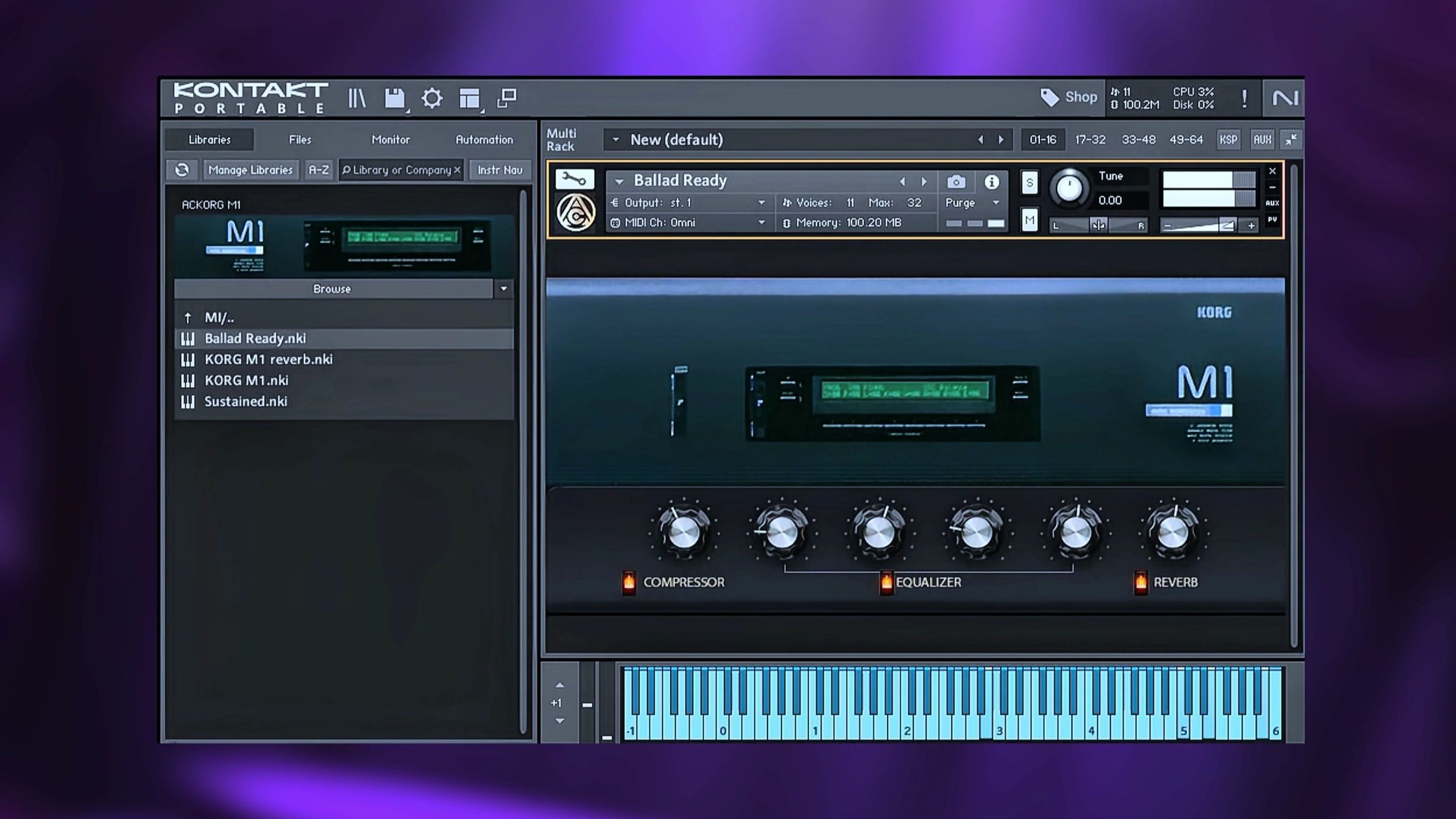Click the Shop link

1081,97
